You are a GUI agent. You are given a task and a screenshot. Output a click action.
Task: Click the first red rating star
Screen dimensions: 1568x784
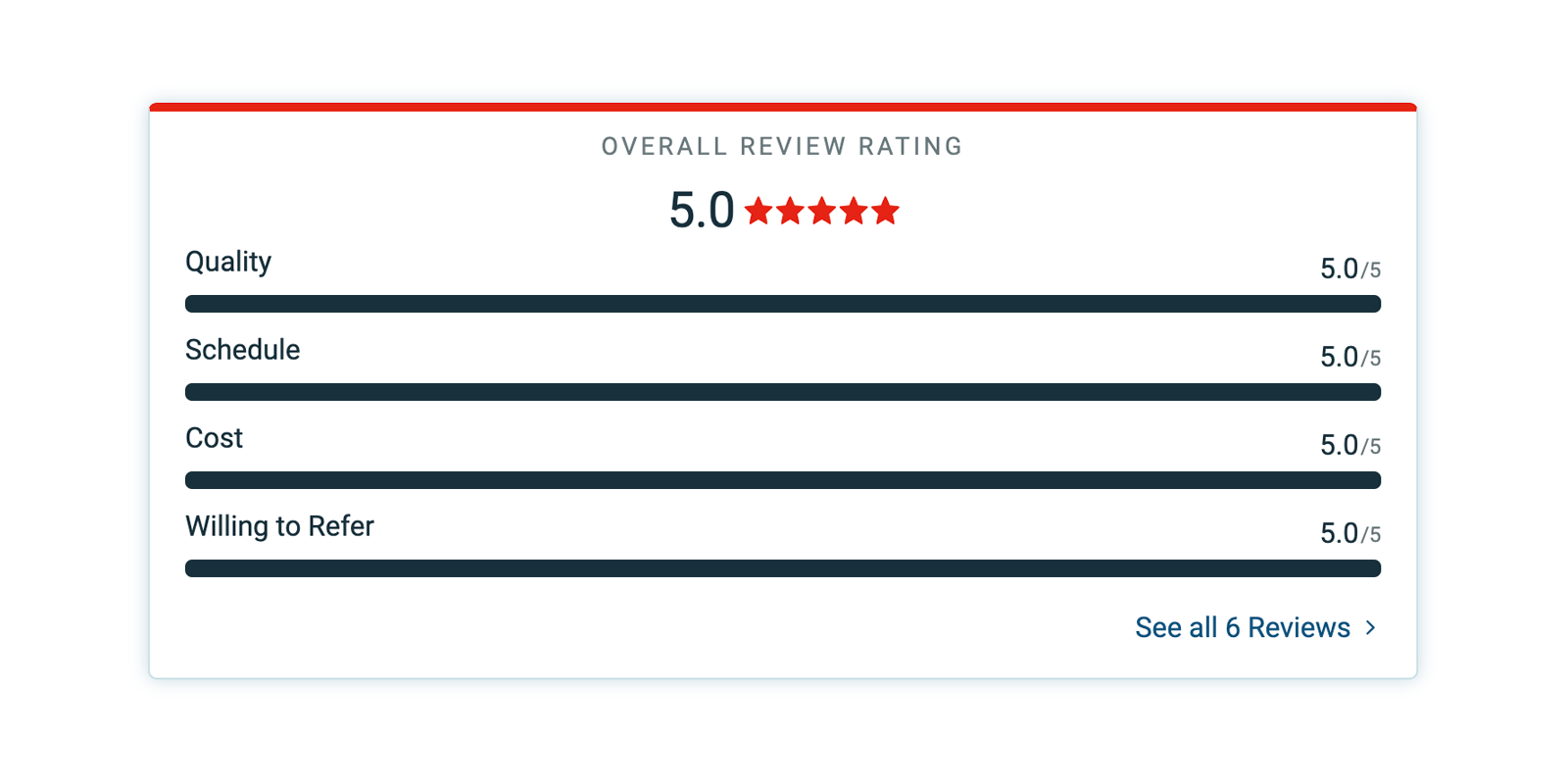759,211
